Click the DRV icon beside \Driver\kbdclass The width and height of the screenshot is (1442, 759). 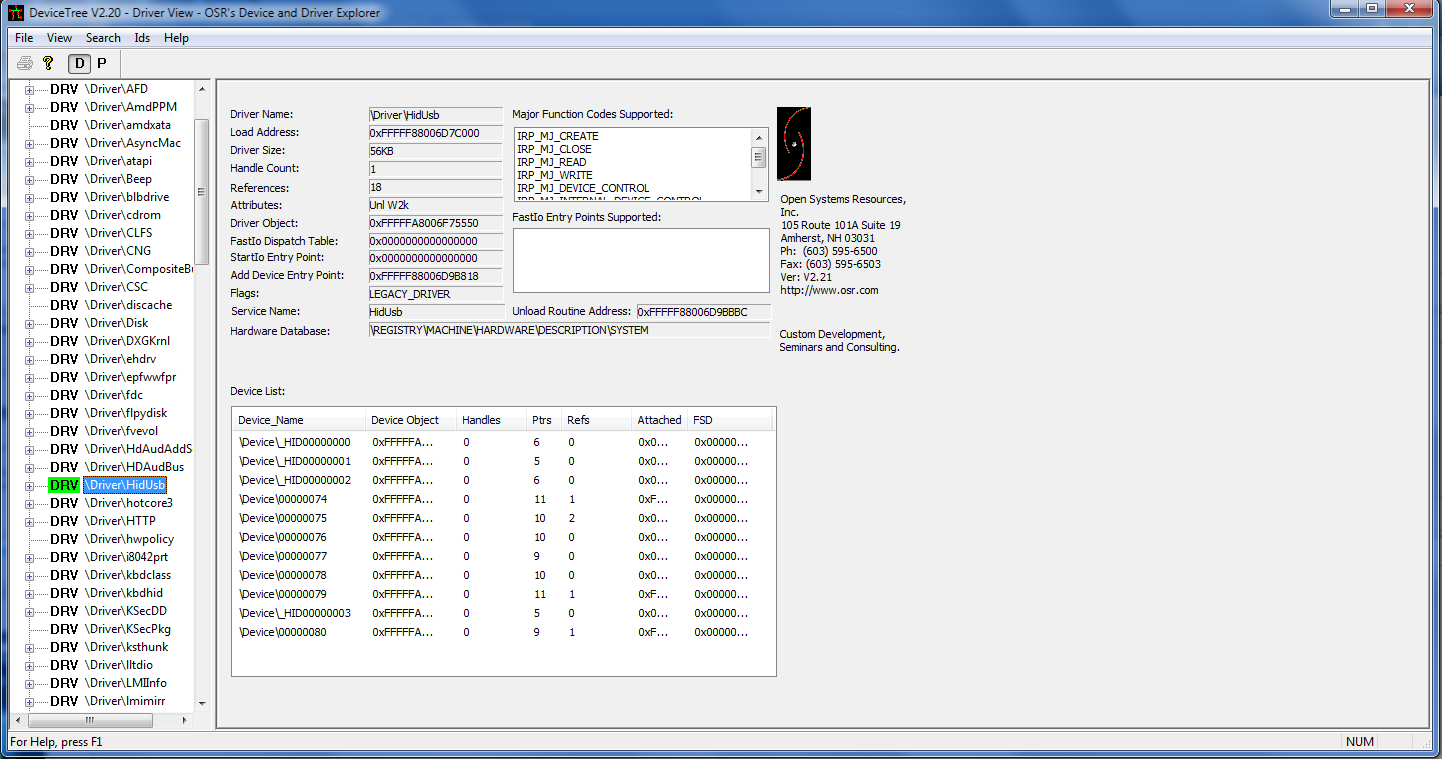coord(64,575)
